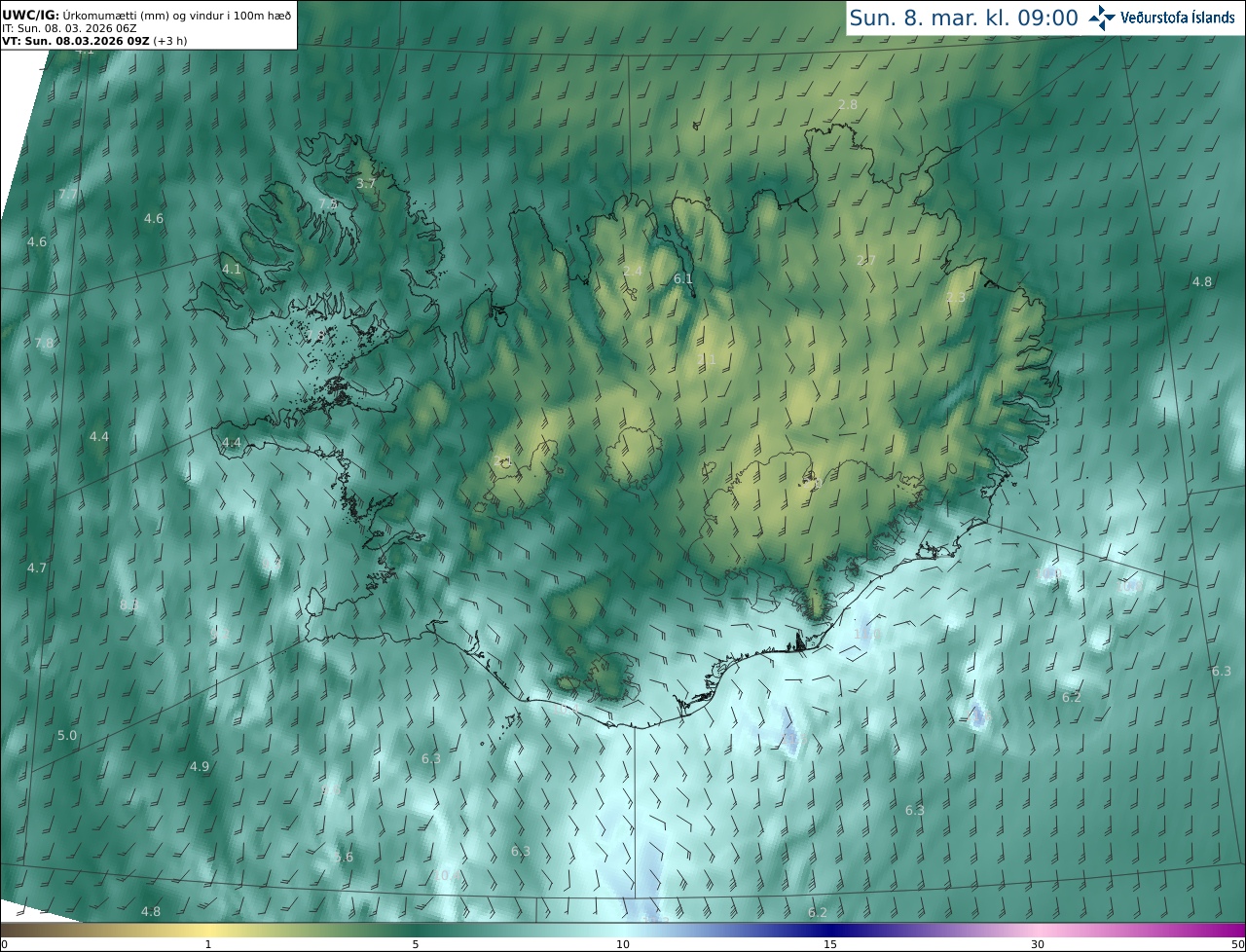Click the 4.9 value on the map
The width and height of the screenshot is (1246, 952).
coord(200,766)
